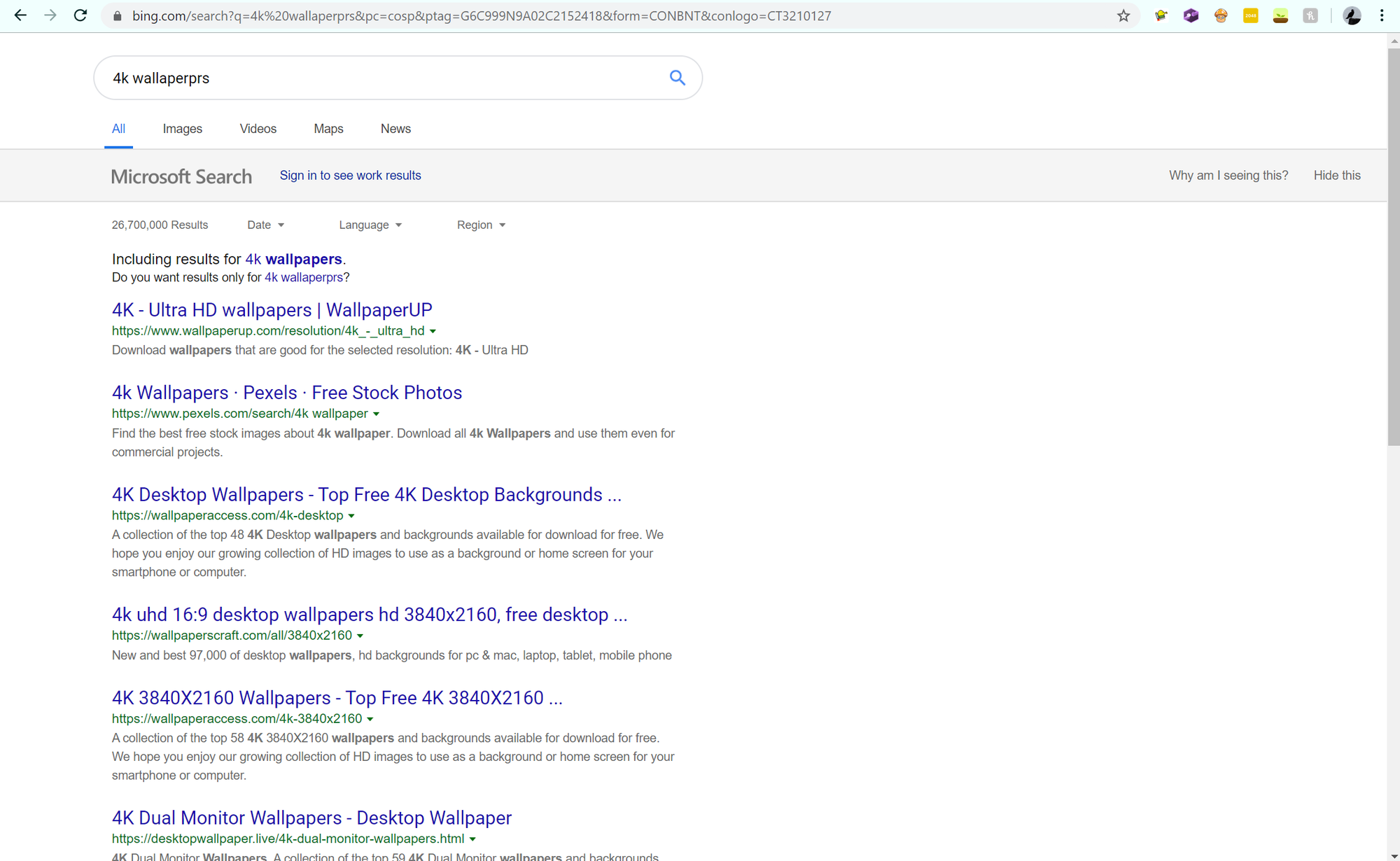Click the blue search magnifier
This screenshot has height=861, width=1400.
pyautogui.click(x=677, y=78)
